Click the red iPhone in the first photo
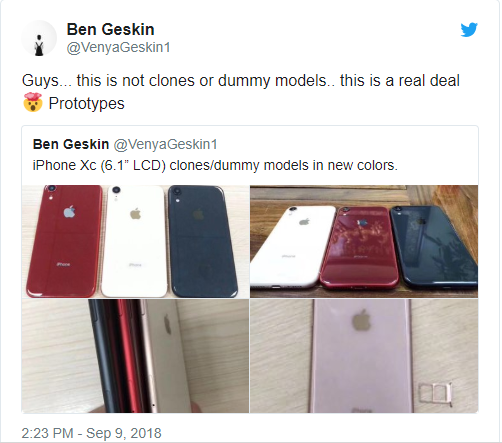 click(65, 241)
